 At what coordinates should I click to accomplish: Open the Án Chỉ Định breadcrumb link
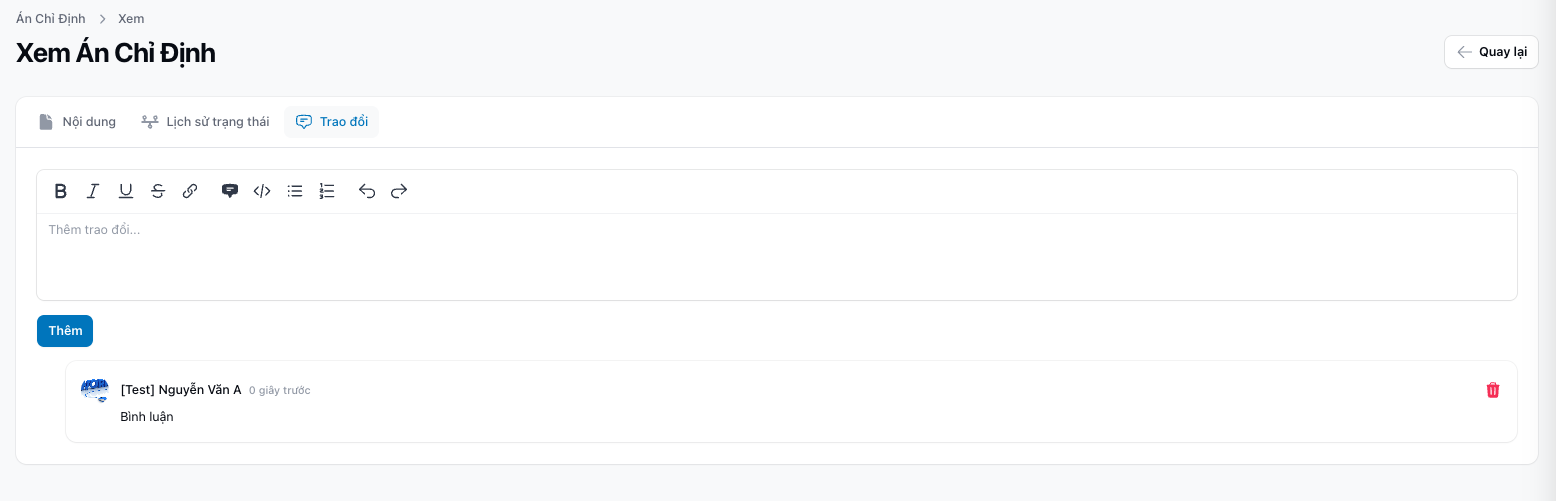click(50, 19)
